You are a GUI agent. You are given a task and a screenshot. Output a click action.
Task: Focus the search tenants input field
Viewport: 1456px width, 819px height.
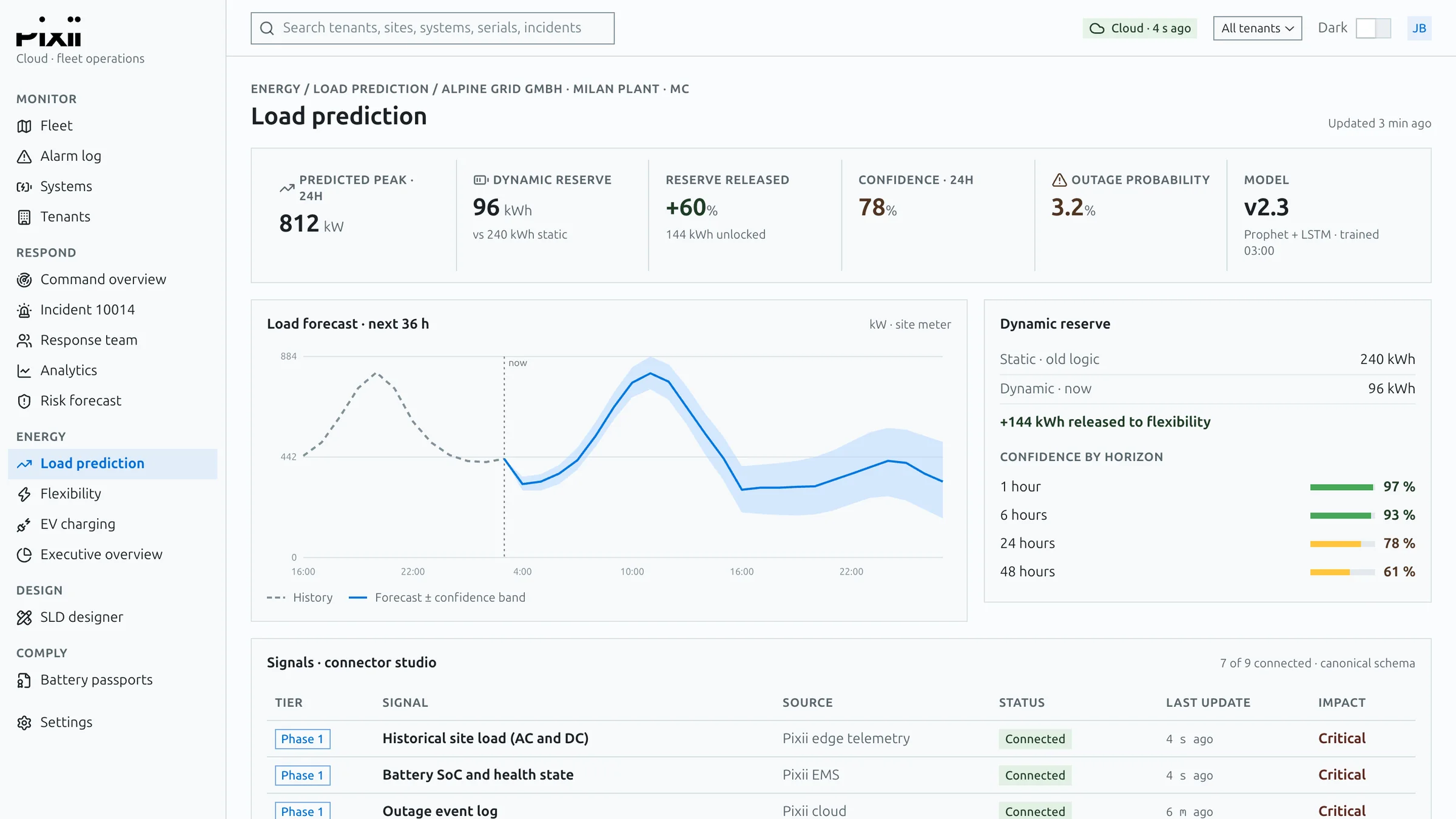(433, 28)
